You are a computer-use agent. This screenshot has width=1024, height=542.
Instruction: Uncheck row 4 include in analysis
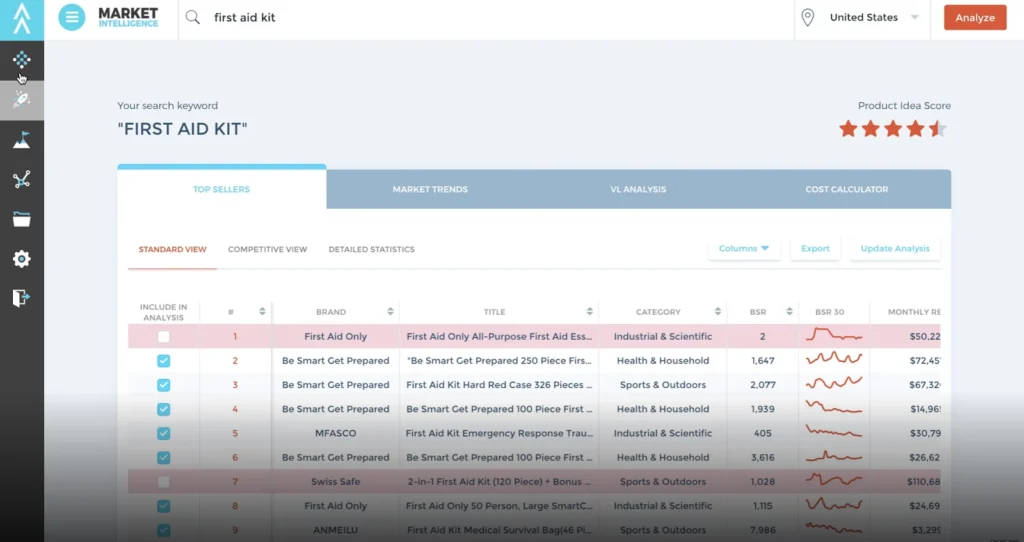(x=163, y=409)
